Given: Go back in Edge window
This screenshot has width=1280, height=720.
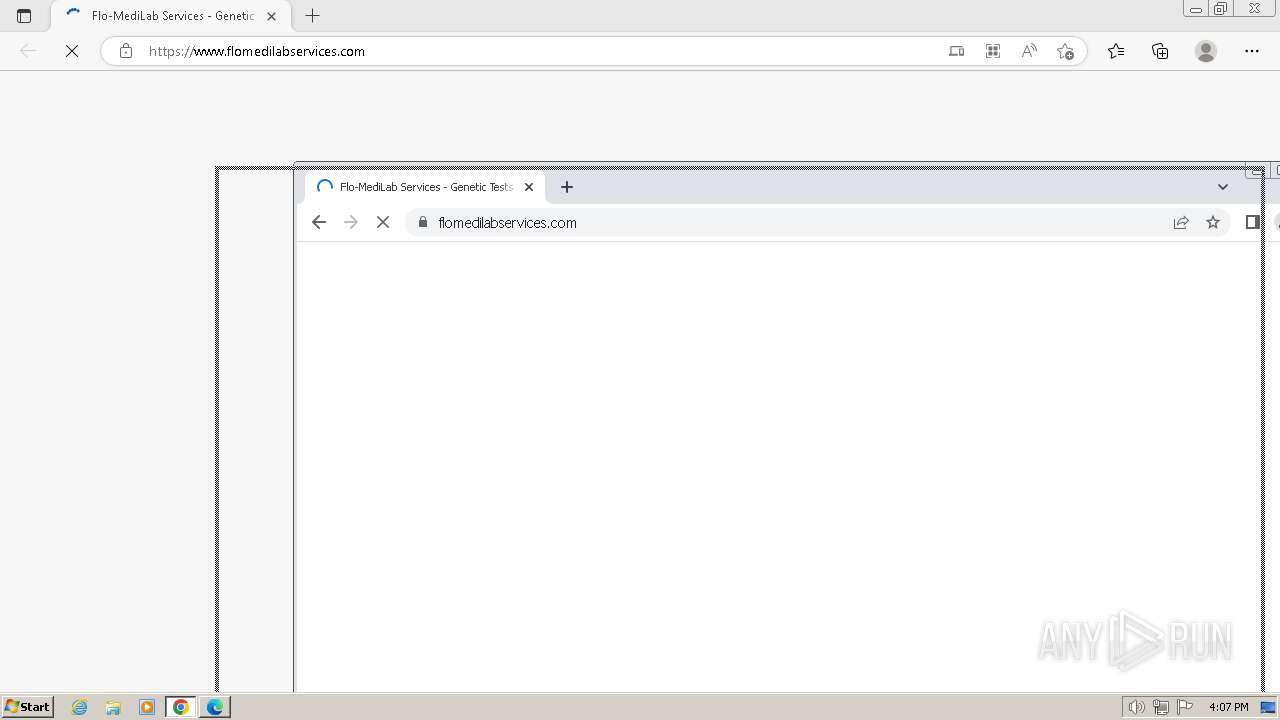Looking at the screenshot, I should pyautogui.click(x=28, y=51).
